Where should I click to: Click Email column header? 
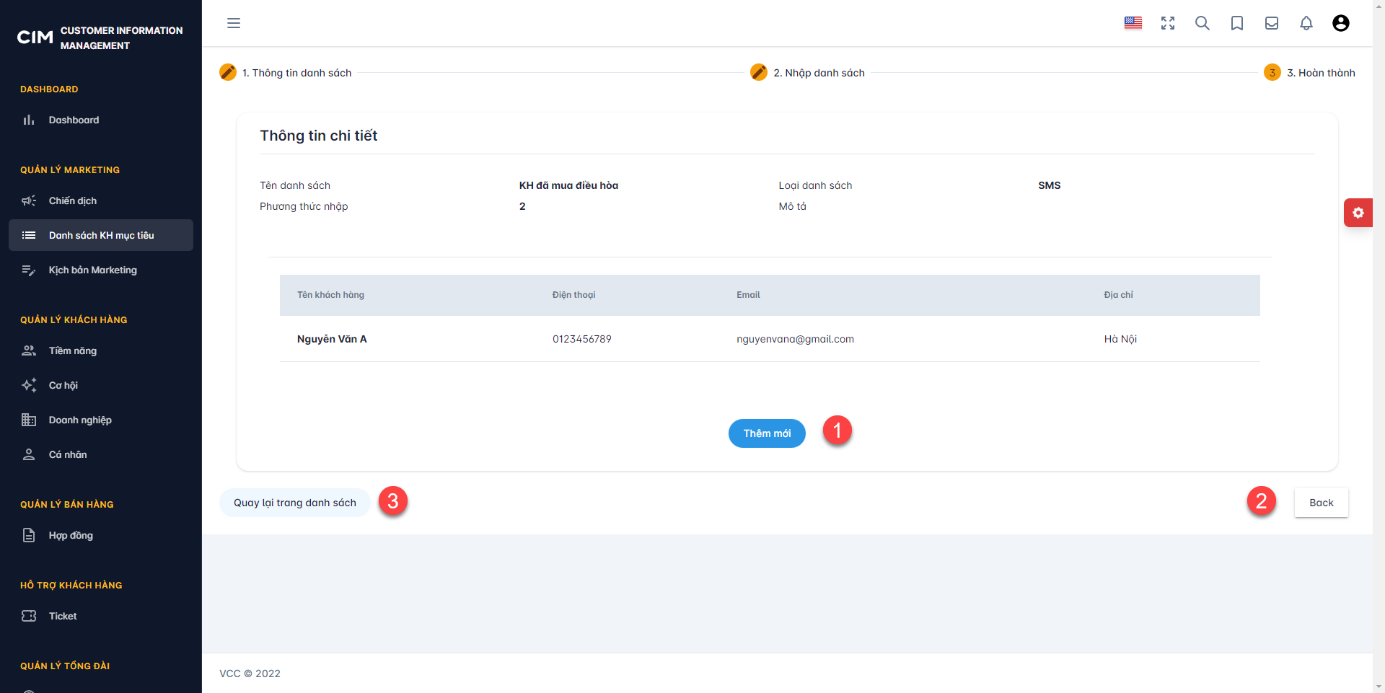[x=748, y=295]
